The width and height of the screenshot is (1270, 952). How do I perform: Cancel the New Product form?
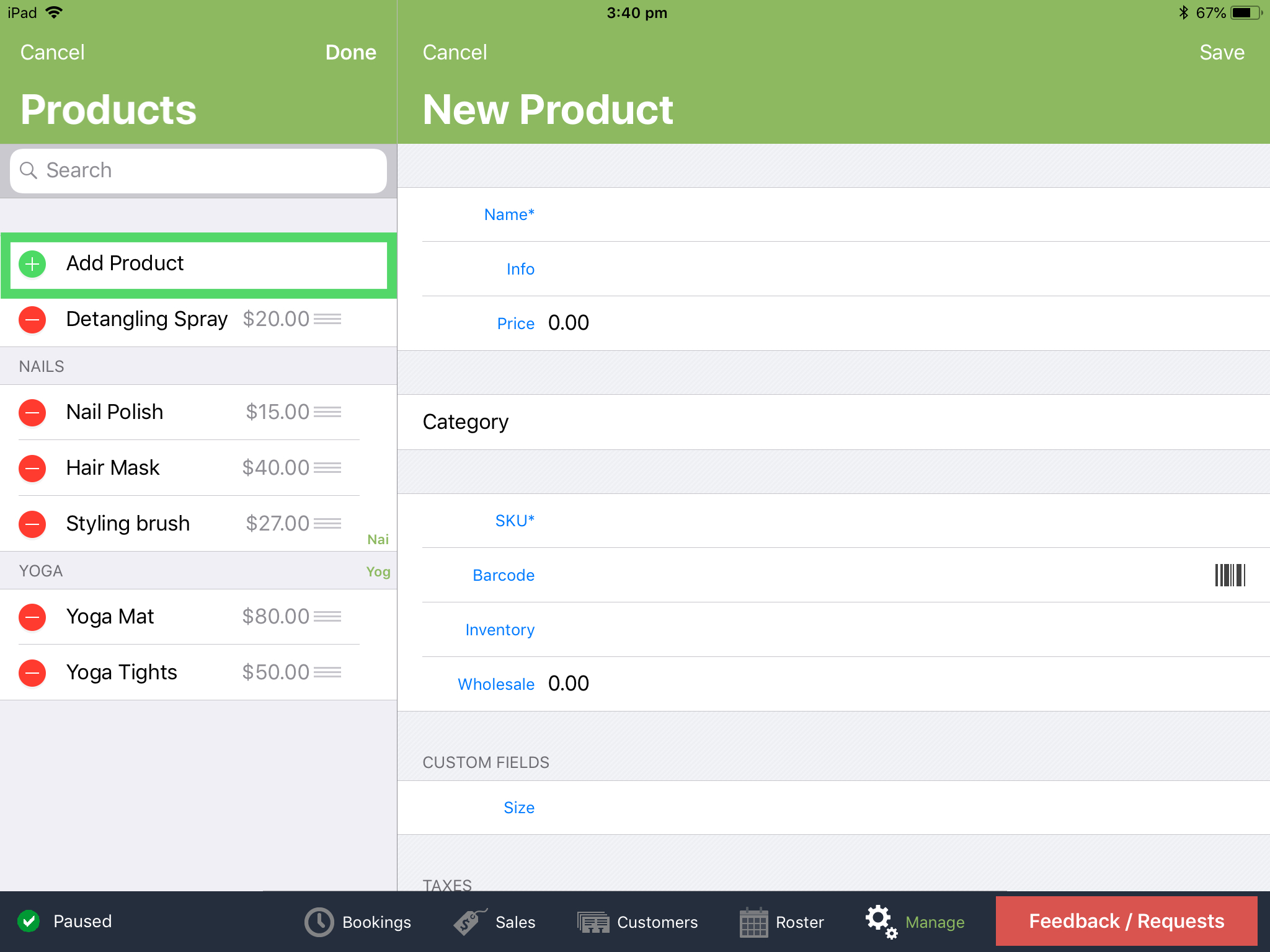pos(455,52)
